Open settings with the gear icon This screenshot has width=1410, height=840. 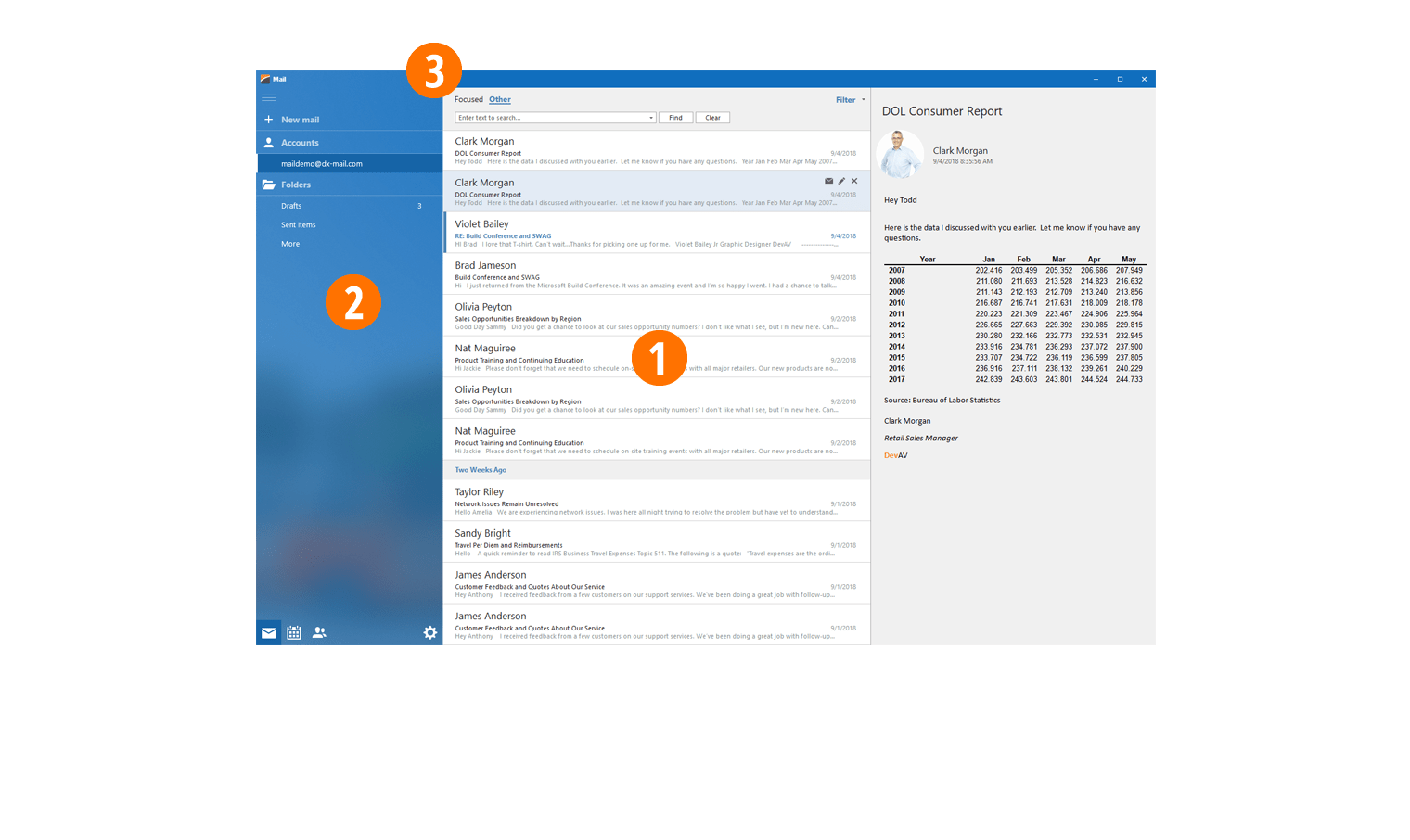[x=429, y=632]
